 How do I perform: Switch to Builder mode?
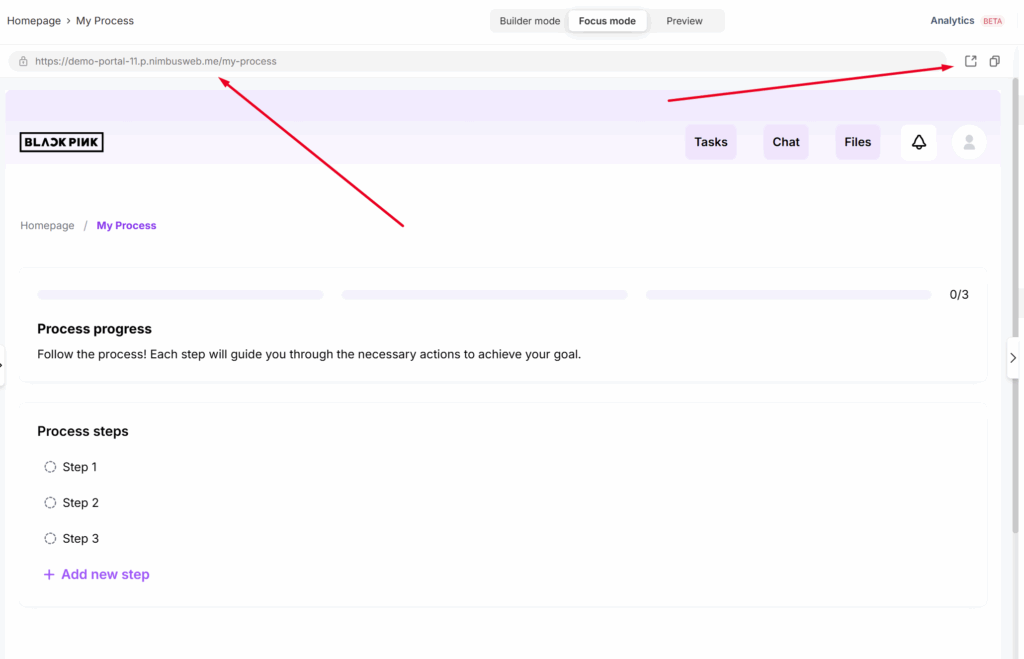[530, 21]
